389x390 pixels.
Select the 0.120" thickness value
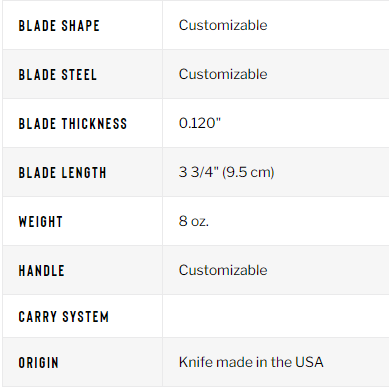tap(200, 123)
